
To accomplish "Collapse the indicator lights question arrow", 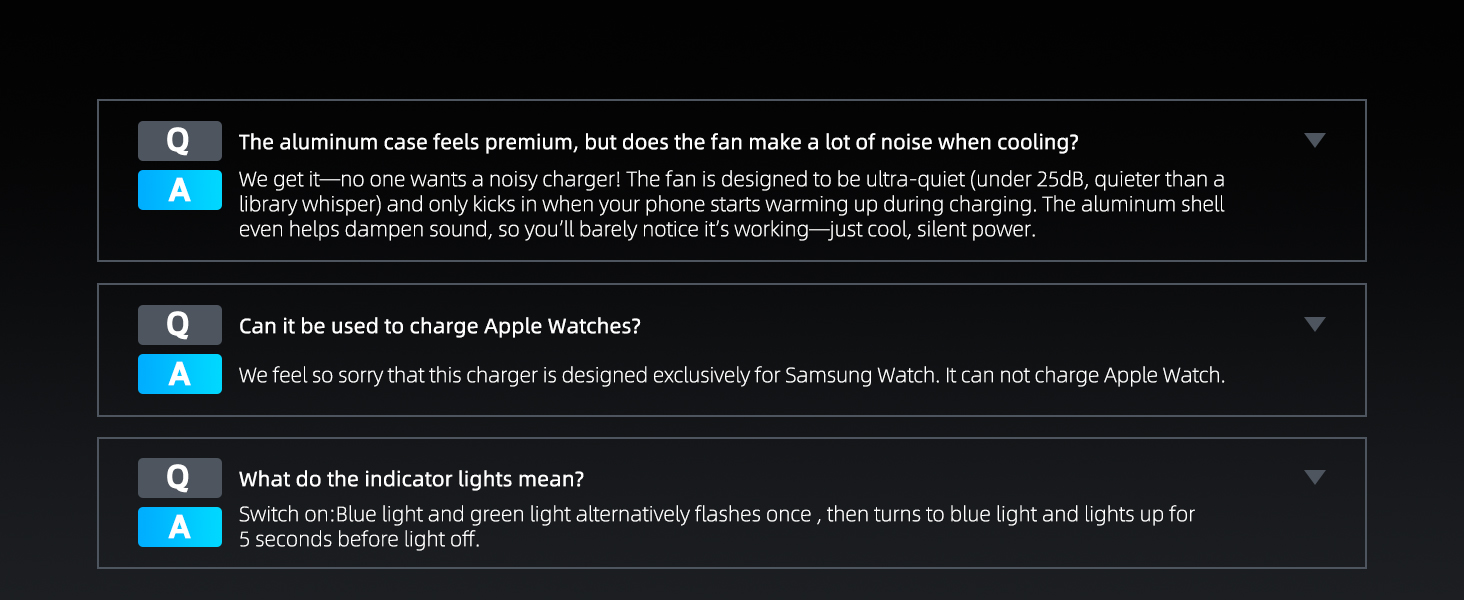I will pos(1315,478).
